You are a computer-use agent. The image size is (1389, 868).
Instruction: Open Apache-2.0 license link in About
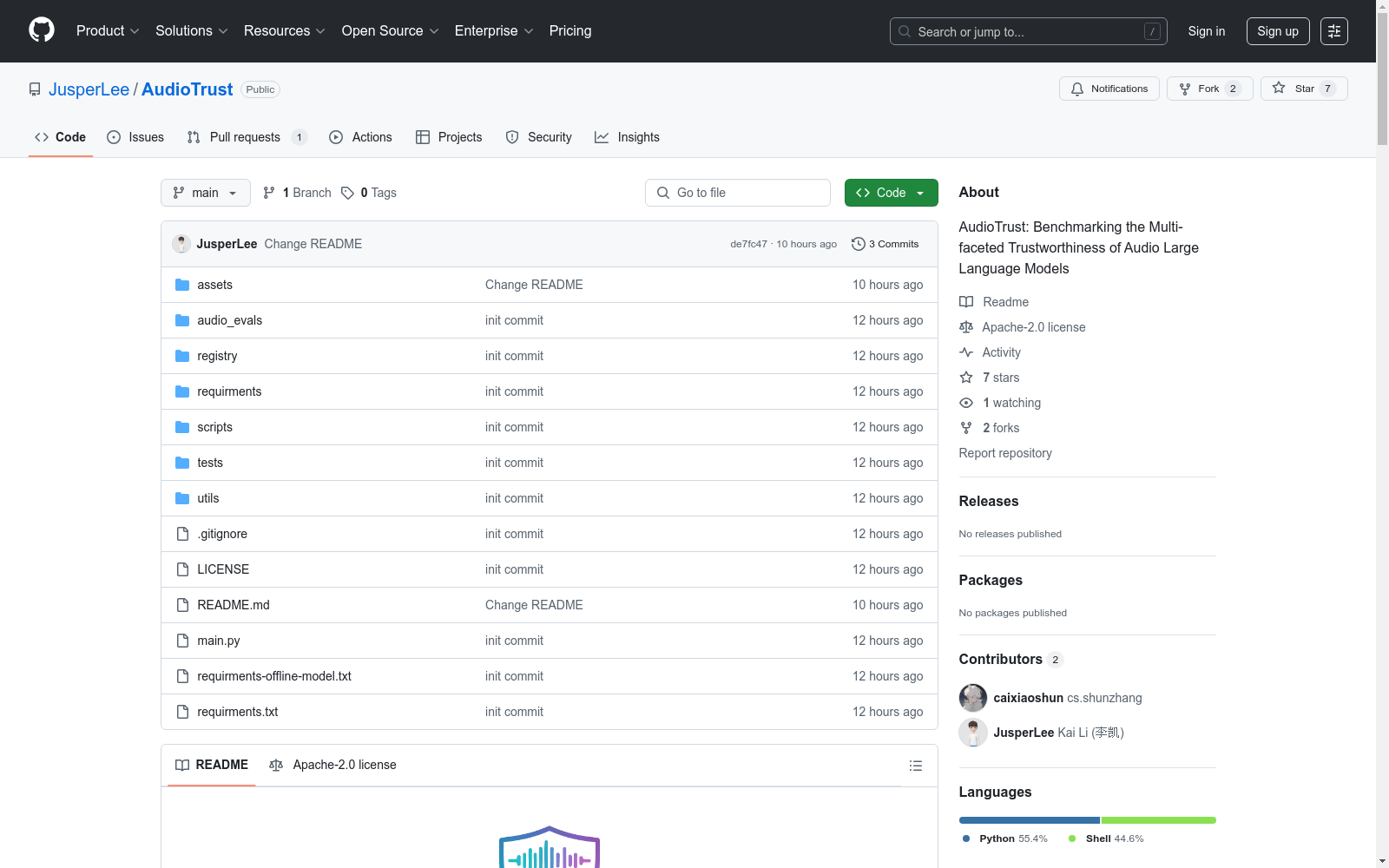(1023, 327)
